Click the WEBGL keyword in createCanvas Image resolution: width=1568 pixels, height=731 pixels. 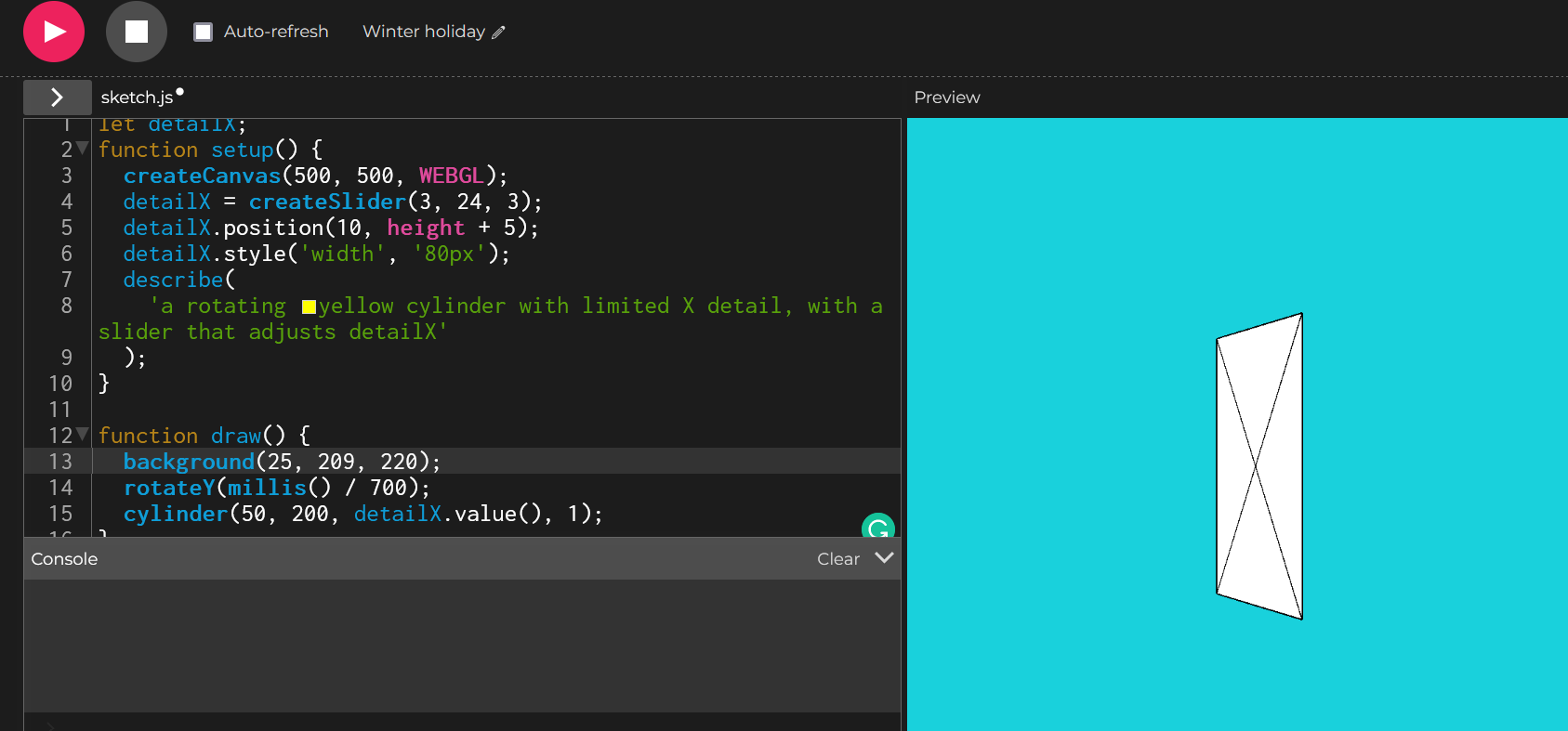click(x=451, y=176)
